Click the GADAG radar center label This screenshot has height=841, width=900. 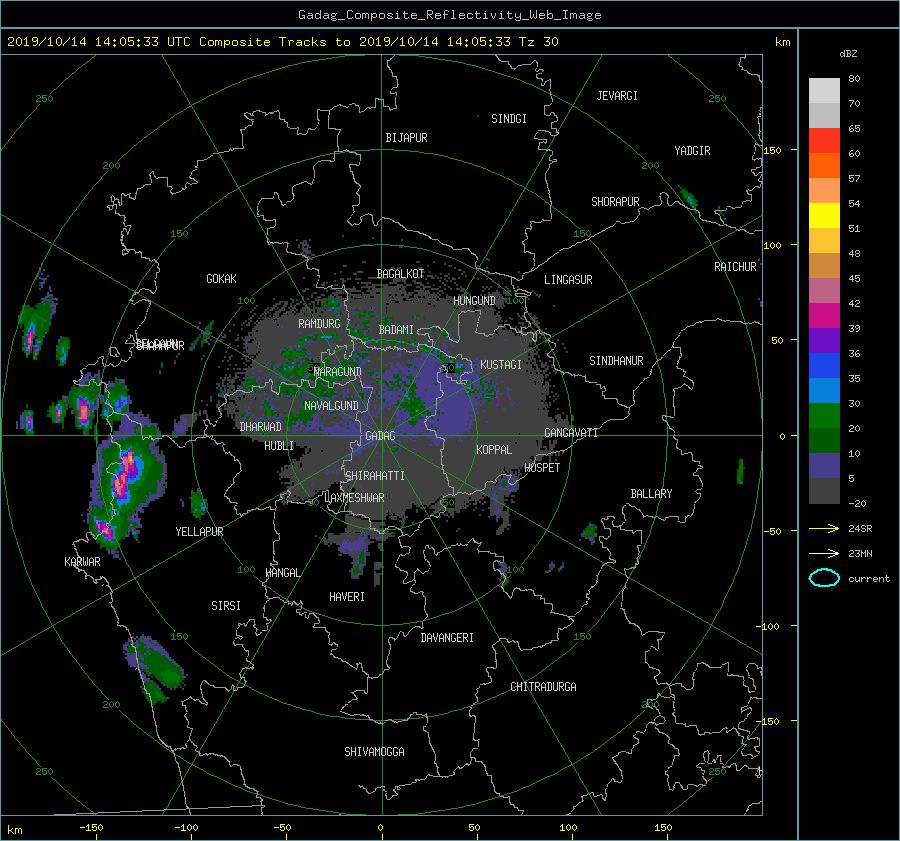[380, 436]
